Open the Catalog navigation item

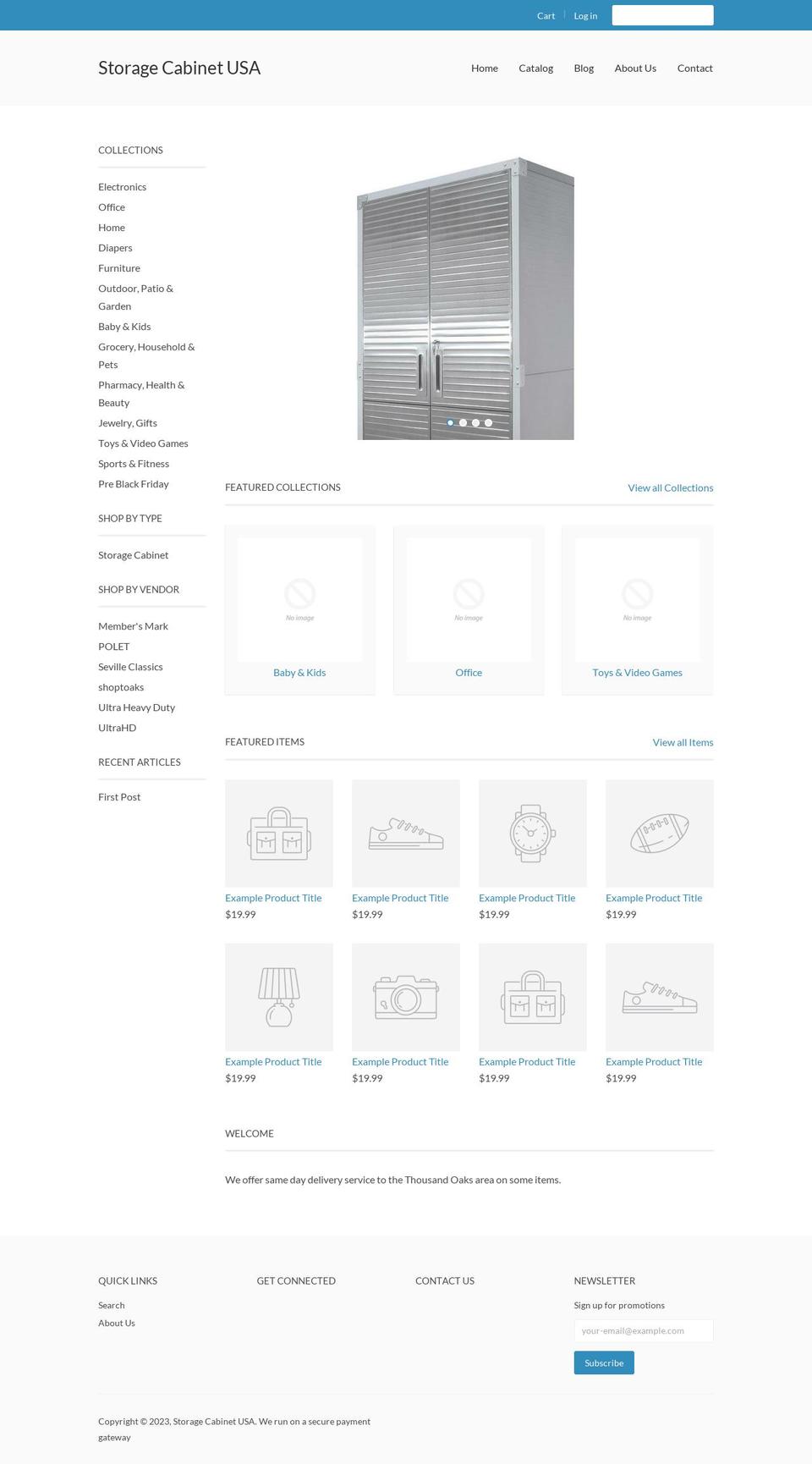point(535,69)
